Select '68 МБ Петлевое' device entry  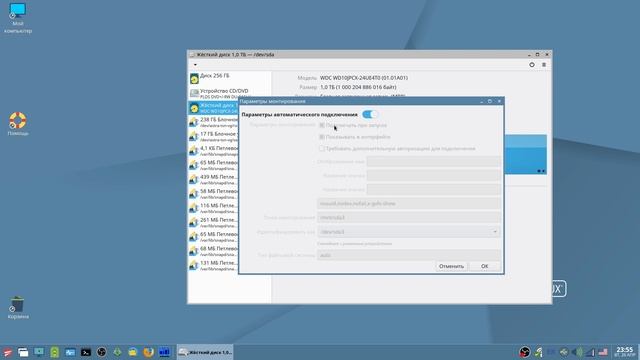(213, 251)
